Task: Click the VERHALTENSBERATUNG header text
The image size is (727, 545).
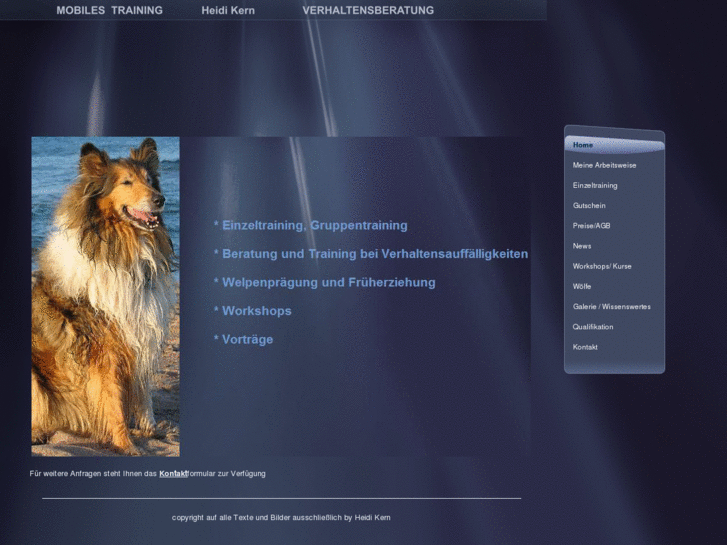Action: [x=368, y=10]
